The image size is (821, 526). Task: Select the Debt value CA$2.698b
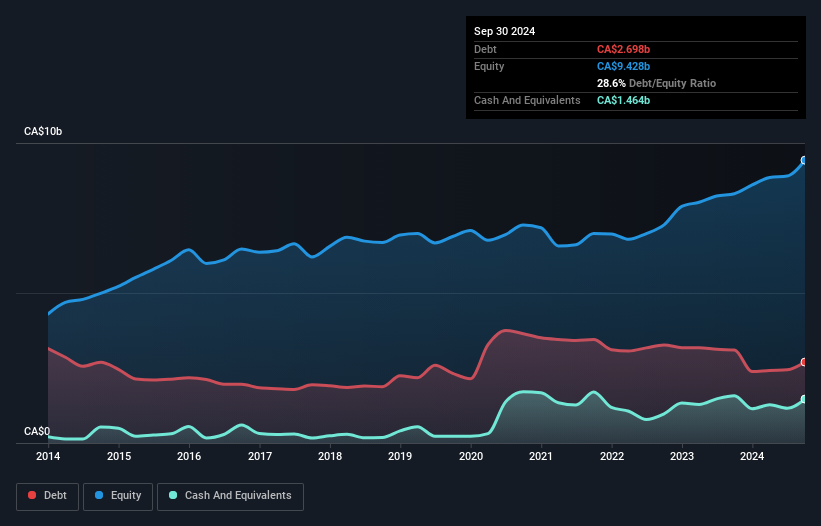(x=623, y=49)
